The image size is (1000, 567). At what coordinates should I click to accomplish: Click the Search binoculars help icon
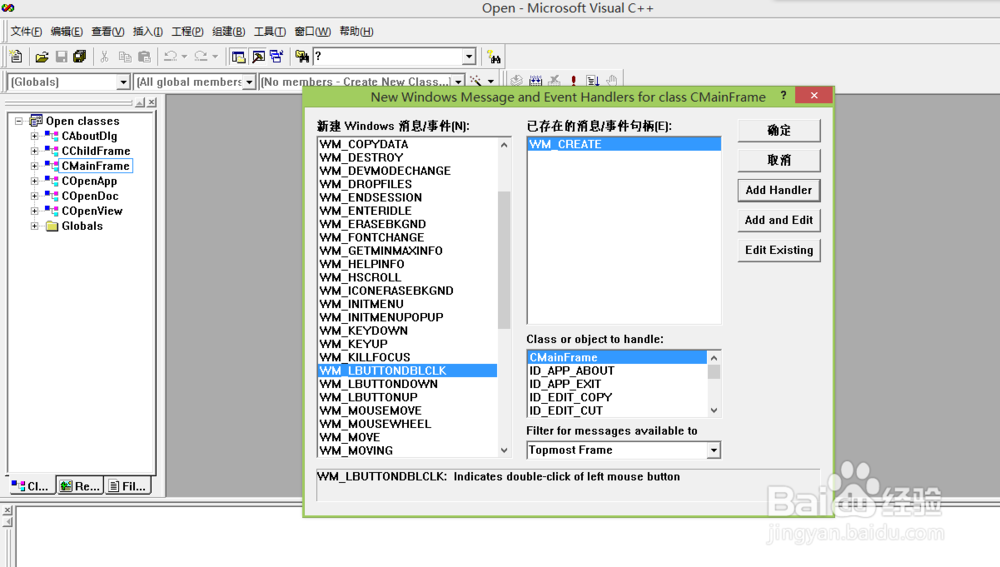[494, 57]
